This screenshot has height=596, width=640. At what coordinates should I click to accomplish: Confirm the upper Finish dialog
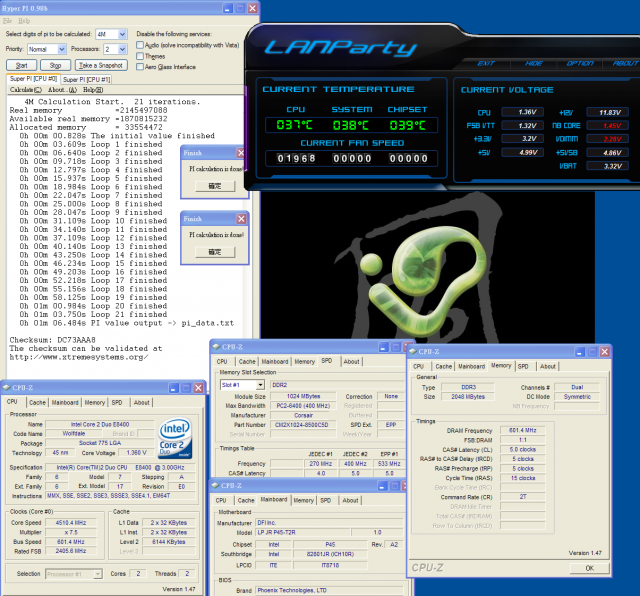click(215, 186)
